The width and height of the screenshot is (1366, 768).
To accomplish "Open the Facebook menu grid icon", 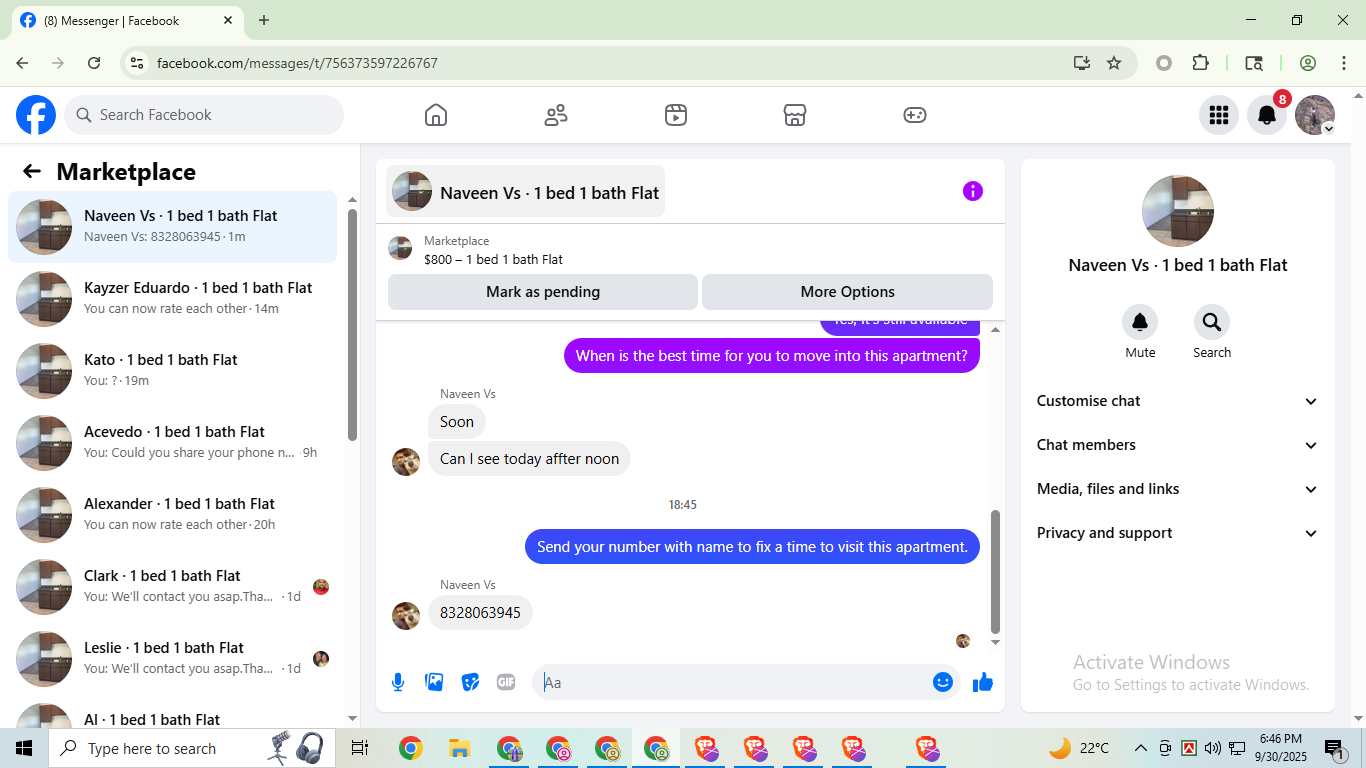I will click(x=1219, y=115).
